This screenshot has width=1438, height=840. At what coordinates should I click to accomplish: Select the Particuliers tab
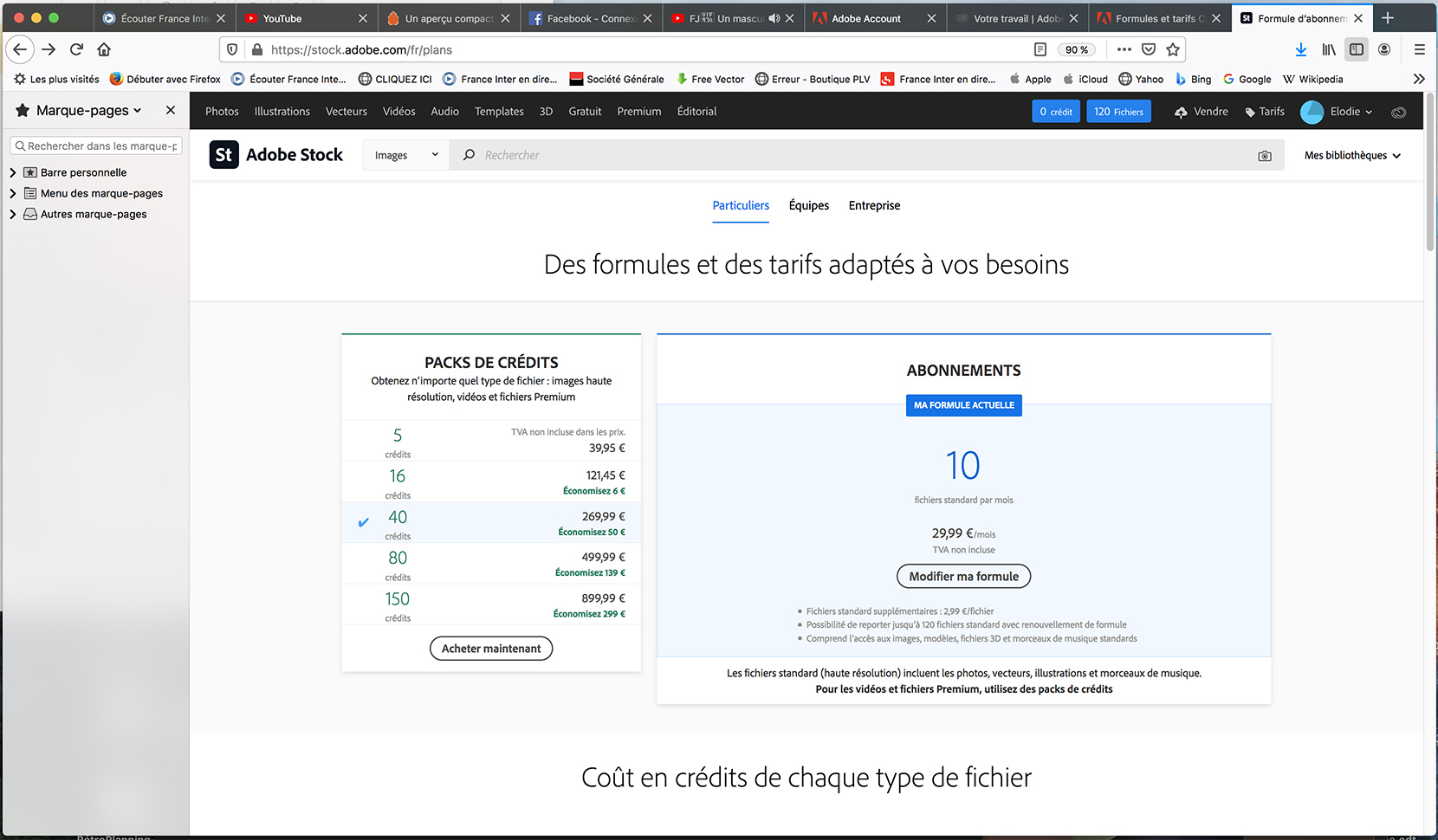(741, 205)
